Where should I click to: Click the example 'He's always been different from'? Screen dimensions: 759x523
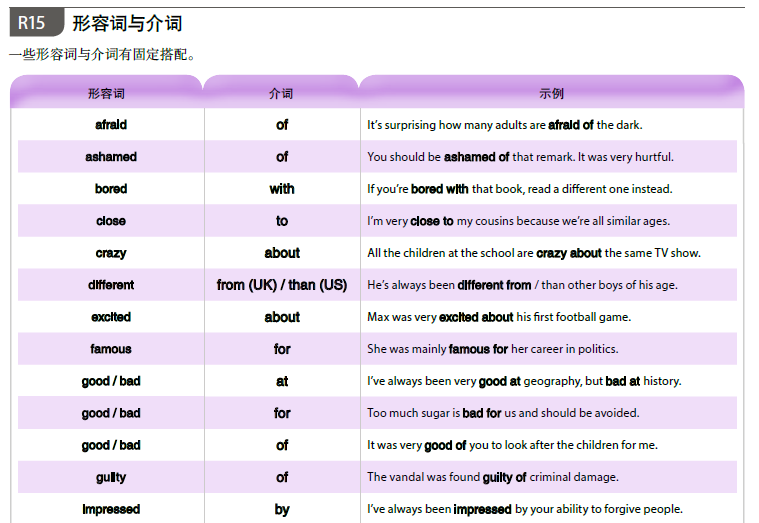(522, 285)
